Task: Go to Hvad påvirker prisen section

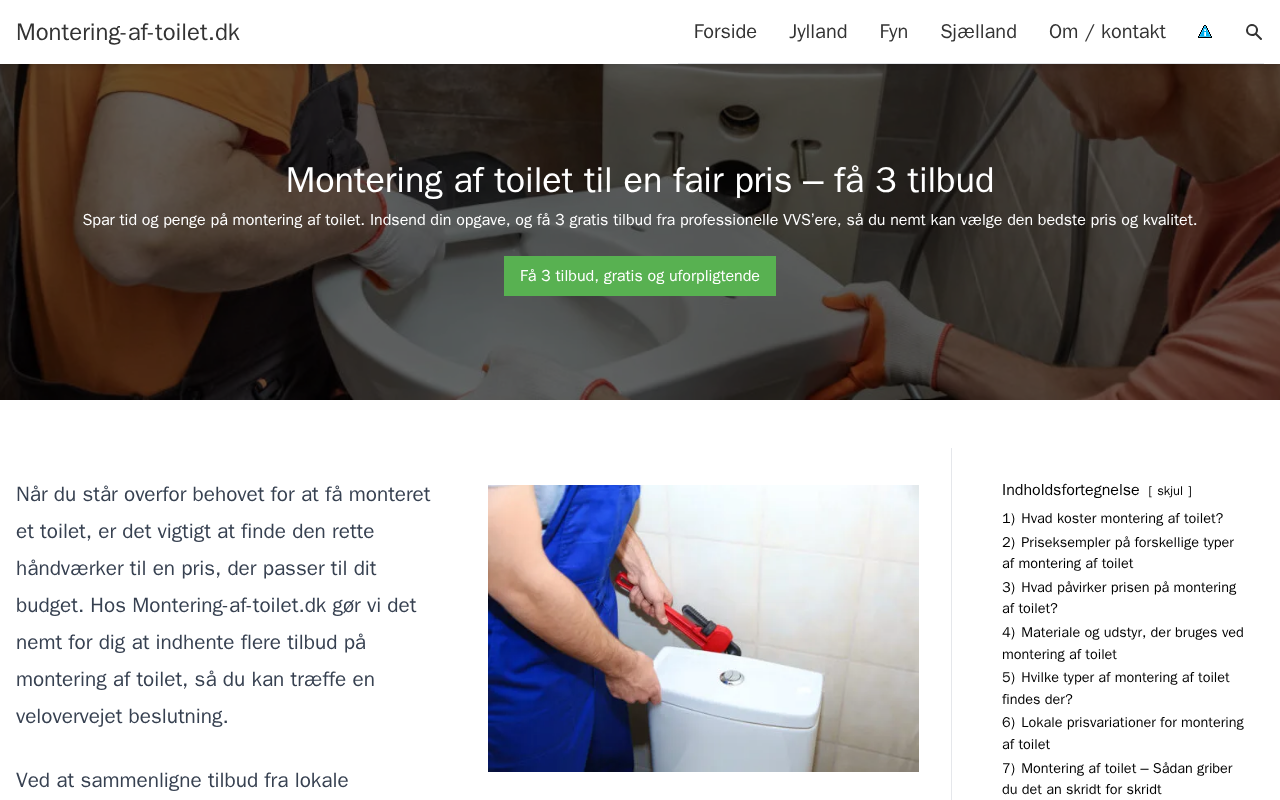Action: pyautogui.click(x=1119, y=598)
